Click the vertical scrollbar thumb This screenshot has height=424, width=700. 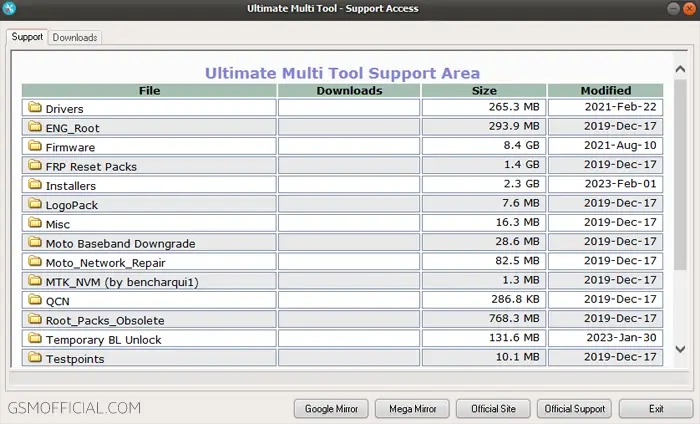click(680, 175)
